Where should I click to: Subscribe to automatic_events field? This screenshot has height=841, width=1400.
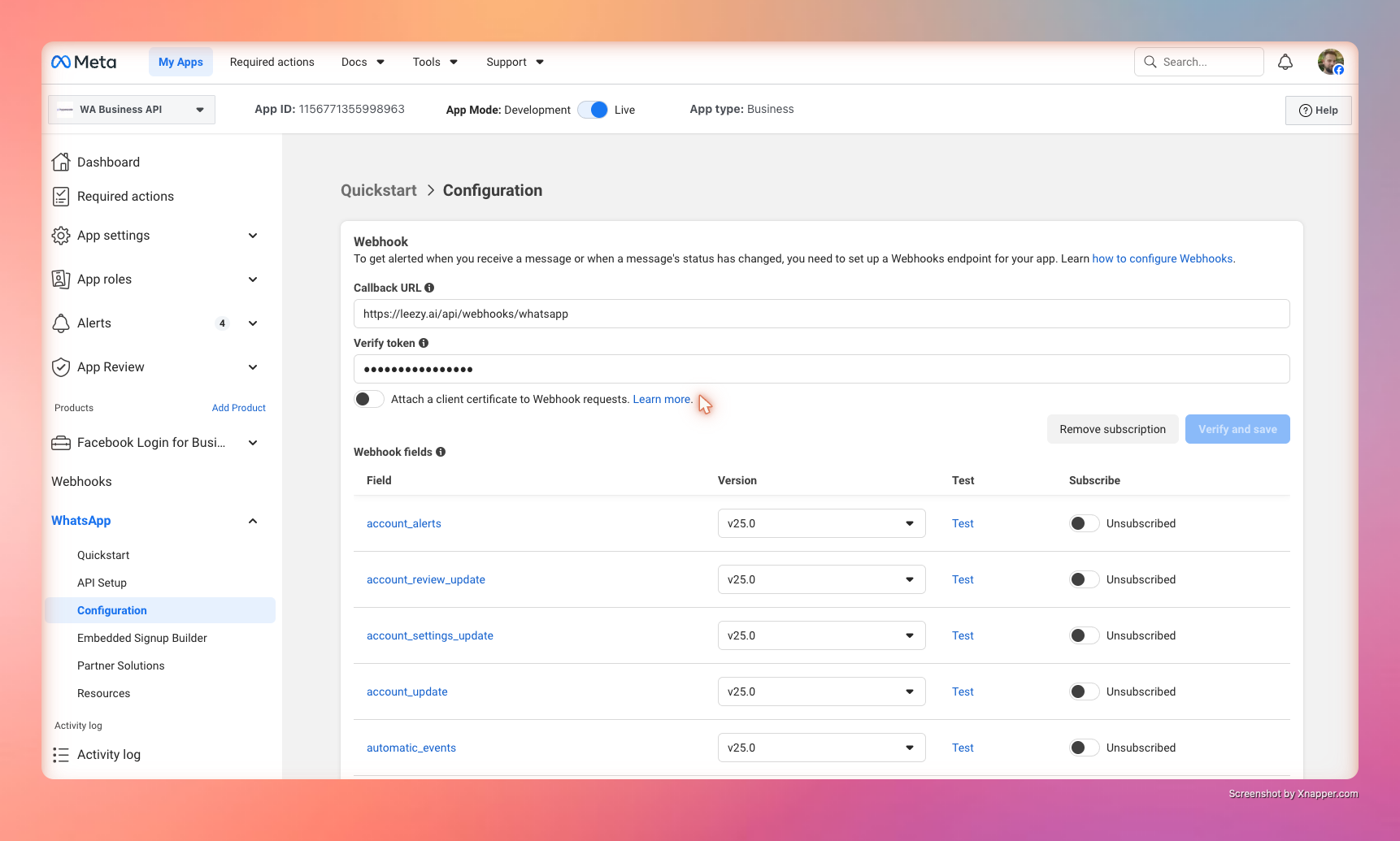click(x=1085, y=748)
